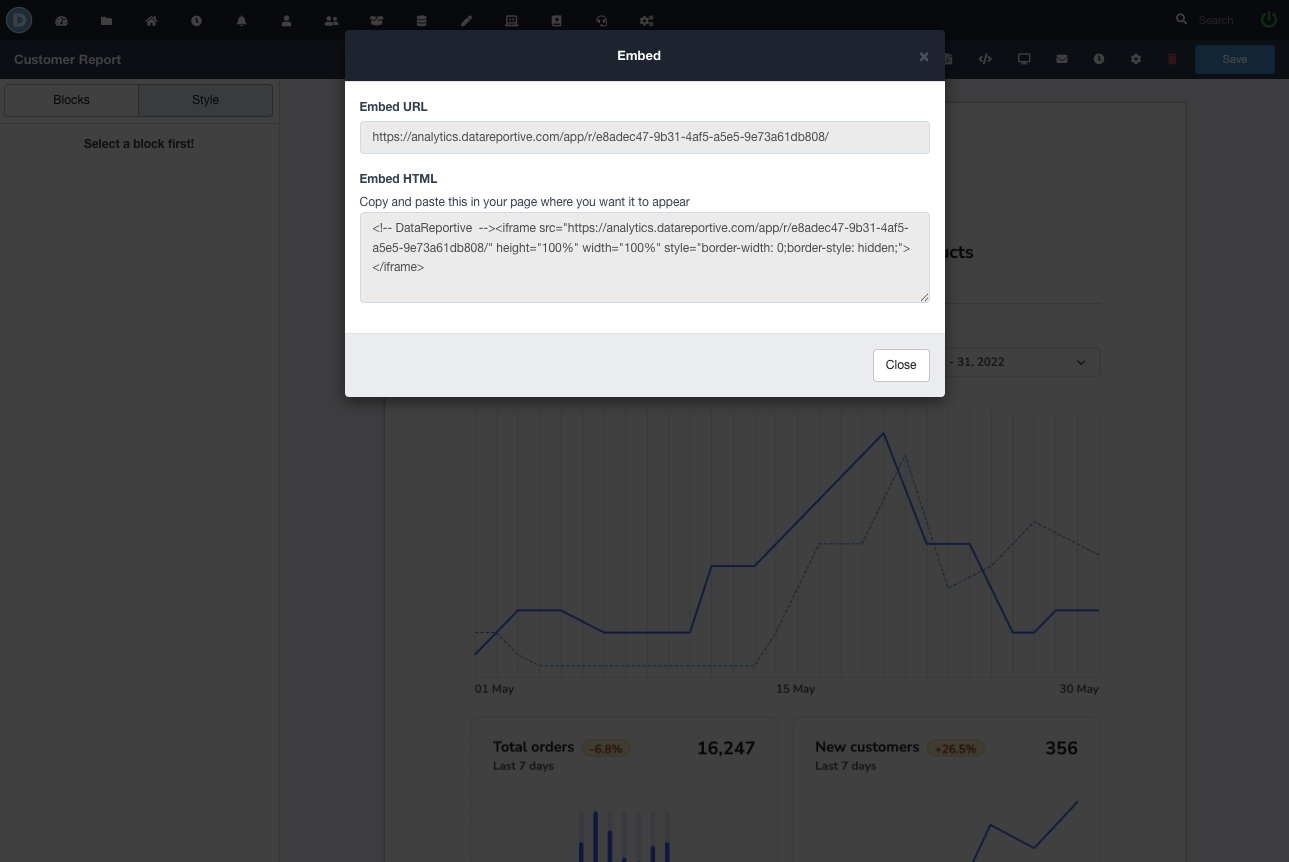Click the 356 customers value
The height and width of the screenshot is (862, 1289).
click(1061, 748)
